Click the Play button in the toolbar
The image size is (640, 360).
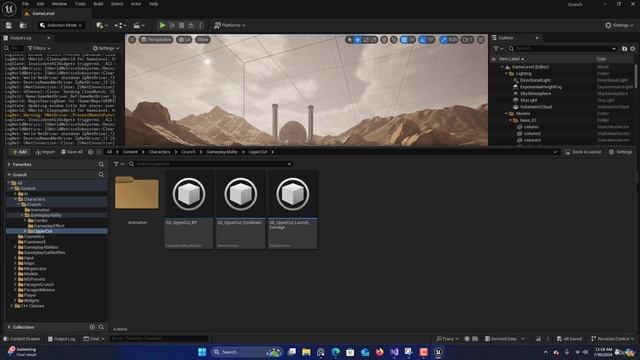pos(162,25)
